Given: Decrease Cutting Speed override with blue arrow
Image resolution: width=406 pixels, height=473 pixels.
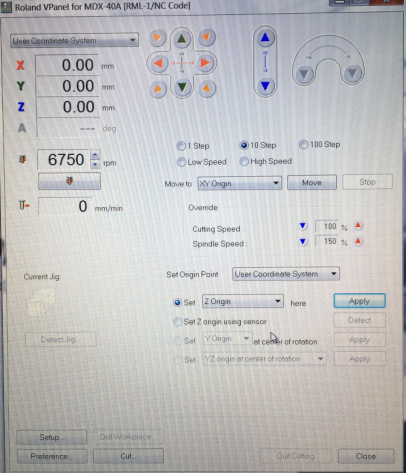Looking at the screenshot, I should (x=303, y=226).
